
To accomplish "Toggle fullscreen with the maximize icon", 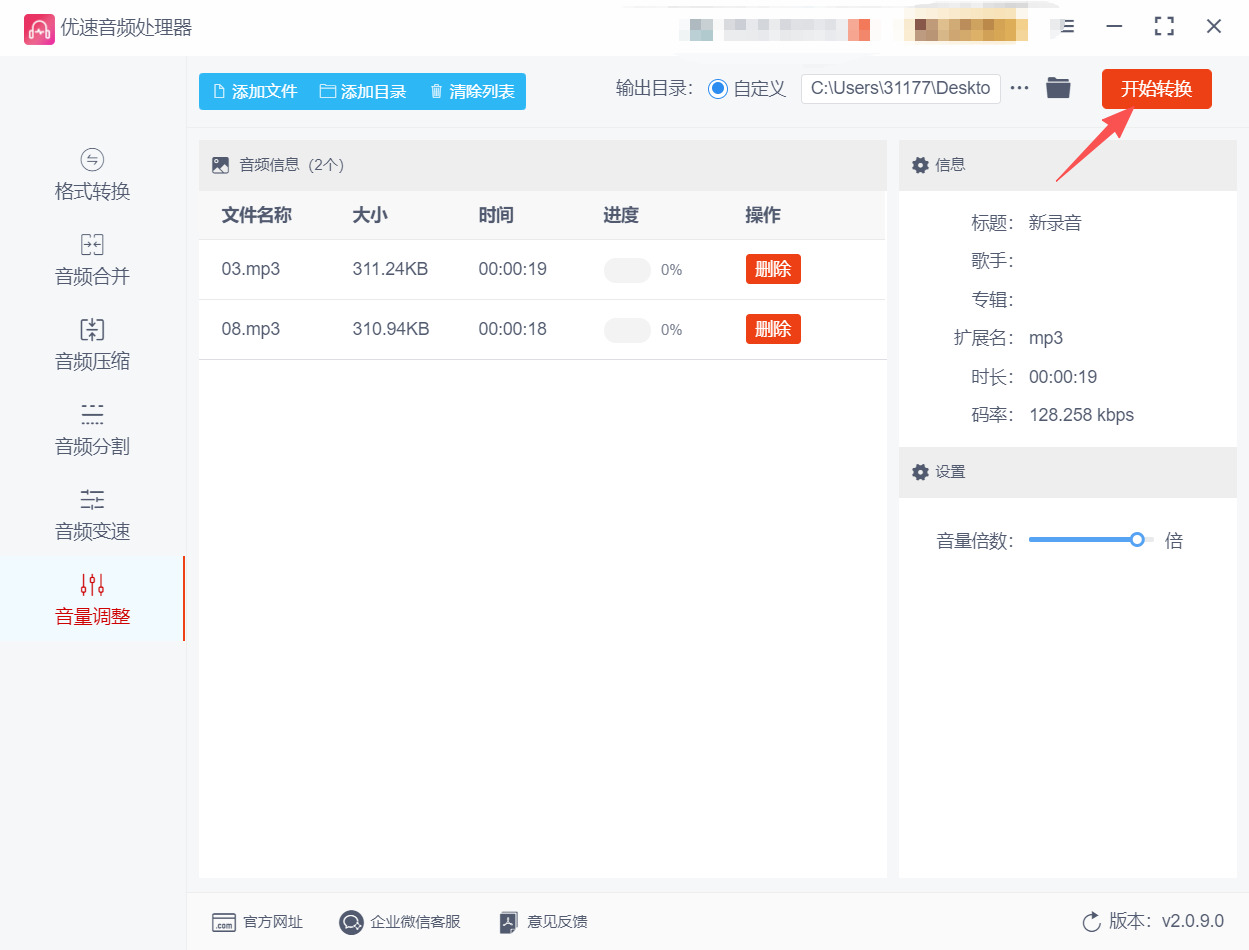I will (x=1164, y=27).
